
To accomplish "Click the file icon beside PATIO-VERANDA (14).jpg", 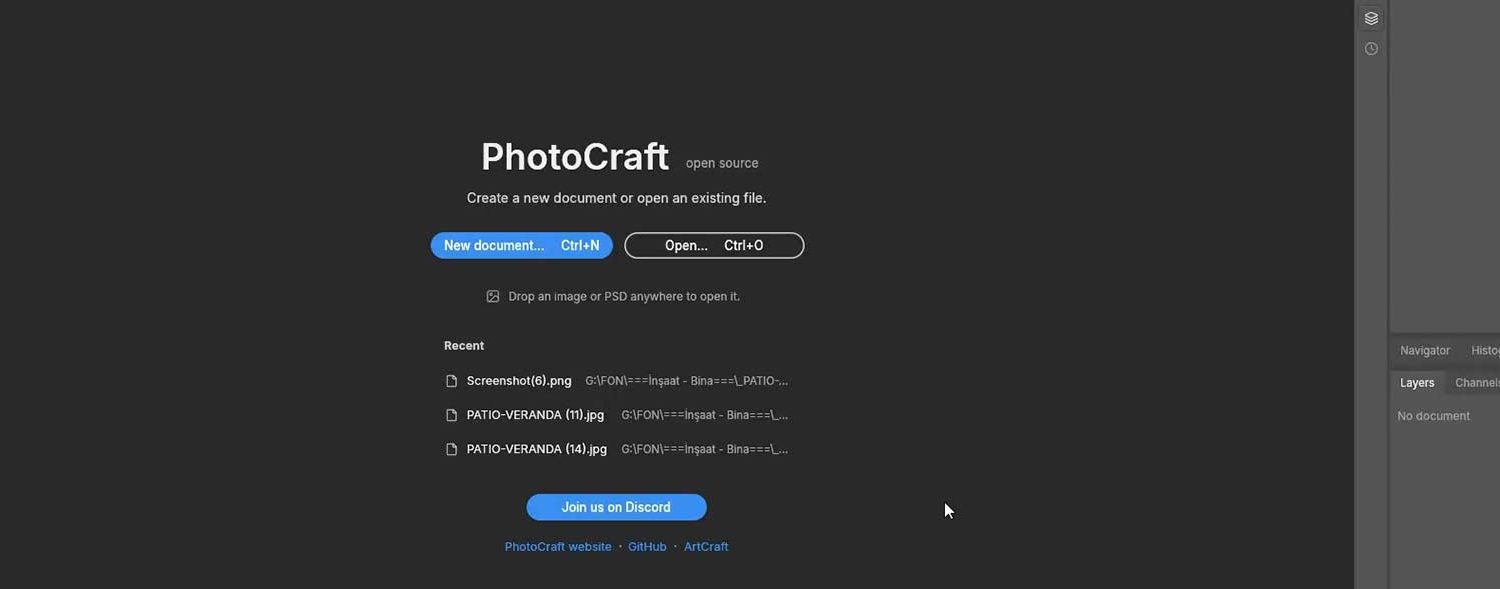I will [x=451, y=449].
